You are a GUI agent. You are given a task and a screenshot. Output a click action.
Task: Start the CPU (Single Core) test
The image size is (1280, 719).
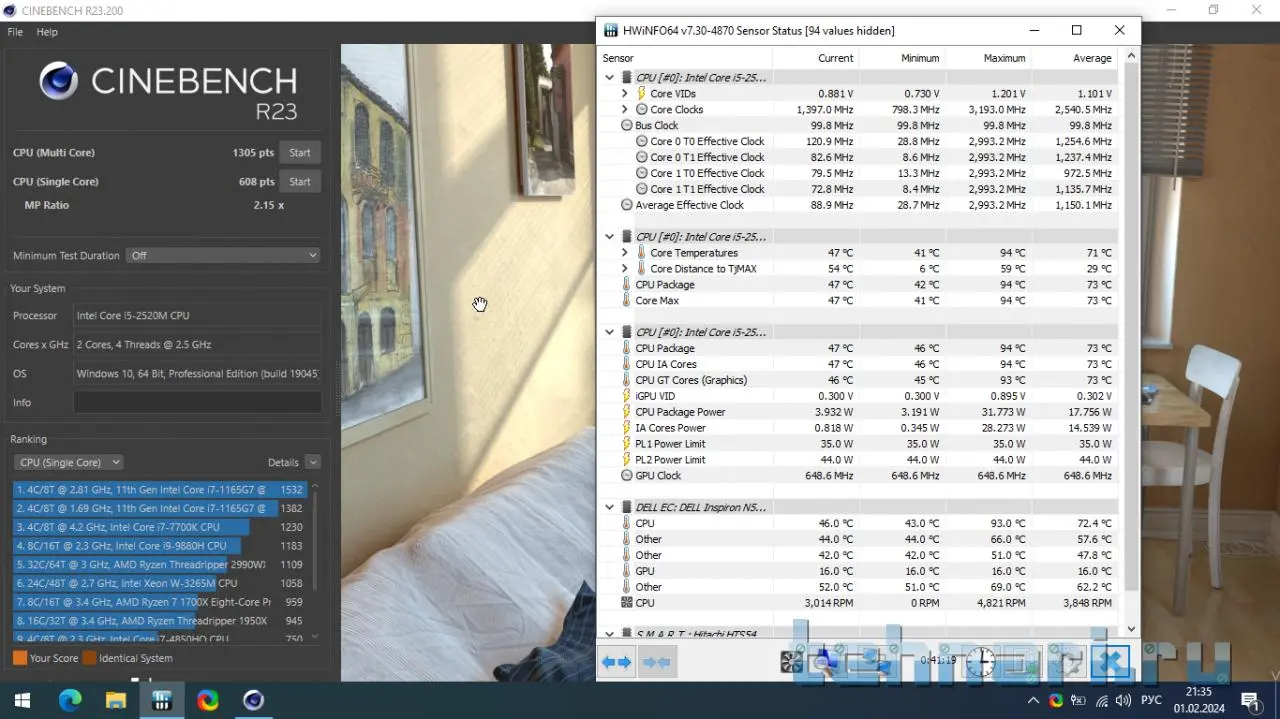click(299, 182)
